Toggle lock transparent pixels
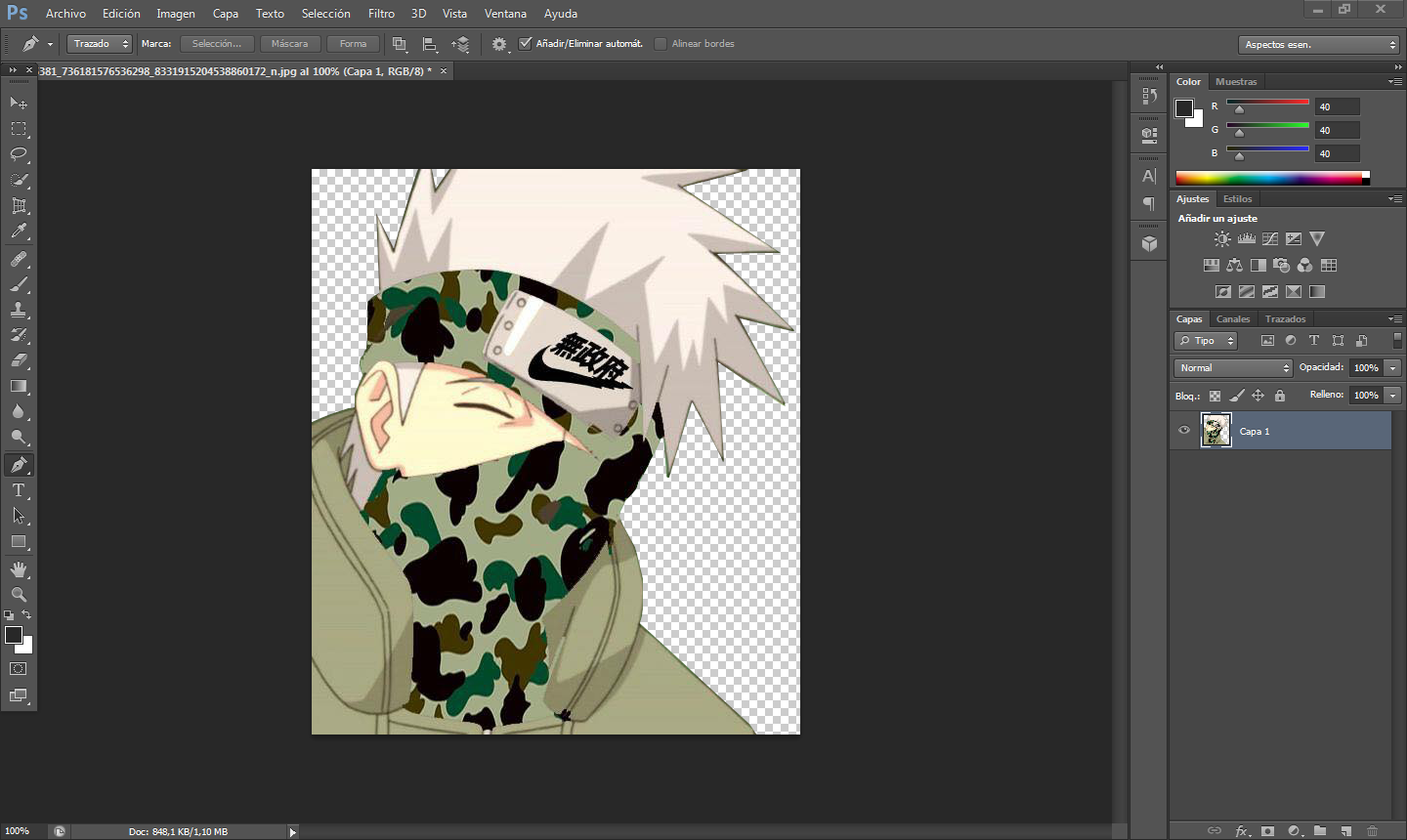The image size is (1407, 840). pos(1215,396)
